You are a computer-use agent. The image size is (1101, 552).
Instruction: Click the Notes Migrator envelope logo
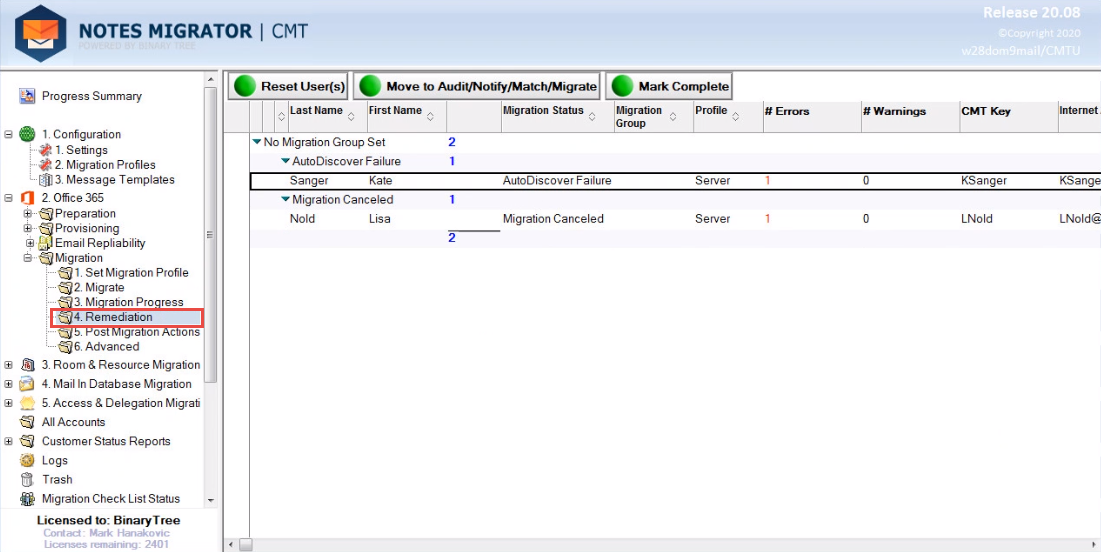point(41,33)
